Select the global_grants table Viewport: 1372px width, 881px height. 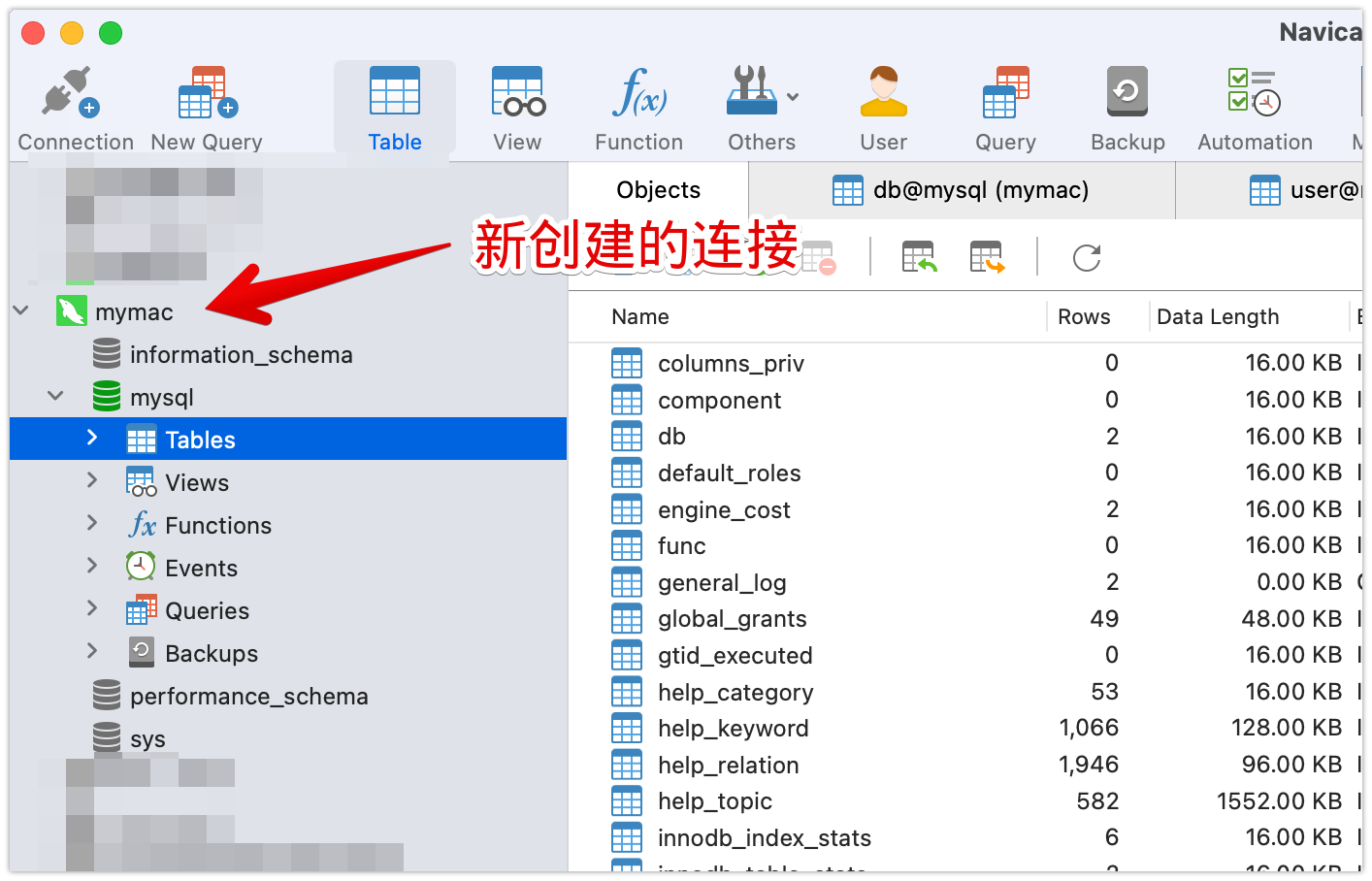(x=732, y=619)
